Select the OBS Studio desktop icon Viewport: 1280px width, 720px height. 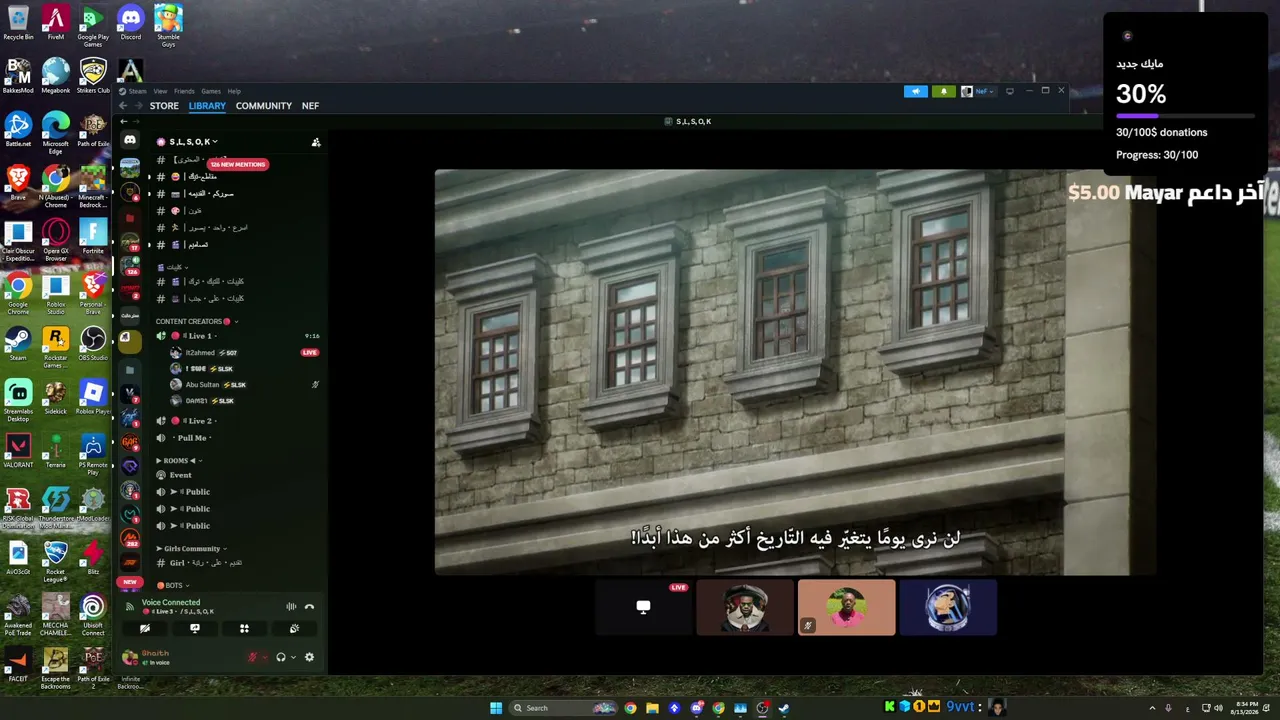point(93,343)
